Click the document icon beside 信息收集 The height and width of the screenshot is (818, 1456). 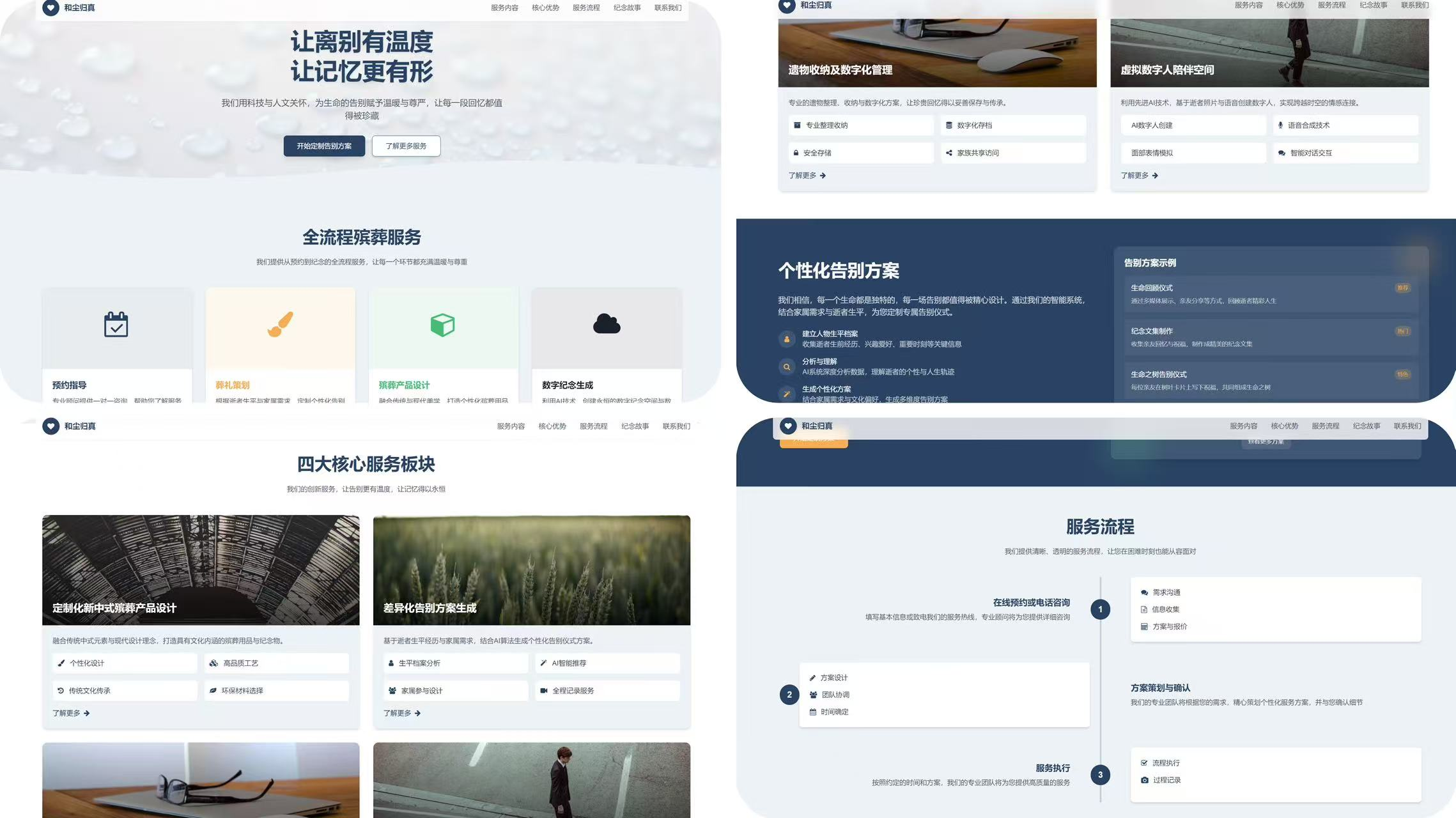(x=1144, y=610)
